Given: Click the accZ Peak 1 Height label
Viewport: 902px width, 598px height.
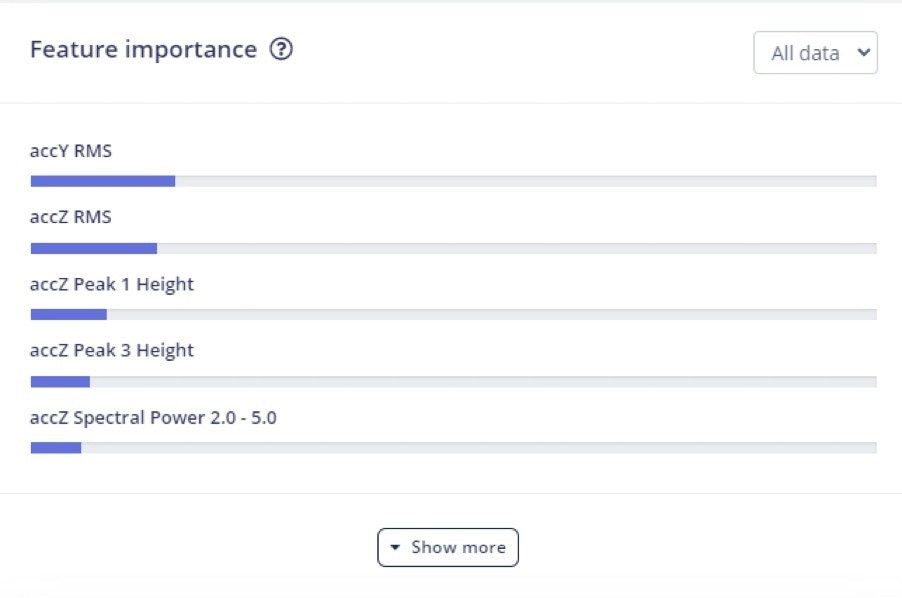Looking at the screenshot, I should [112, 284].
